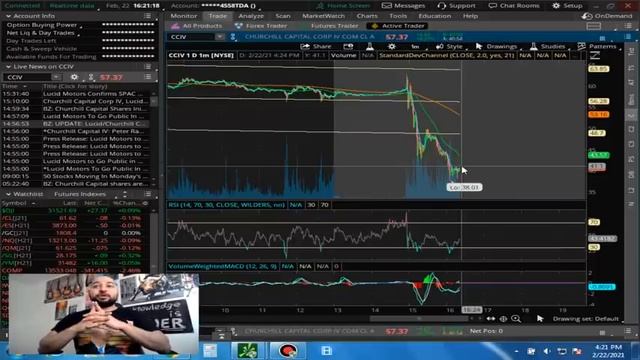640x360 pixels.
Task: Open Chat Rooms
Action: (514, 6)
